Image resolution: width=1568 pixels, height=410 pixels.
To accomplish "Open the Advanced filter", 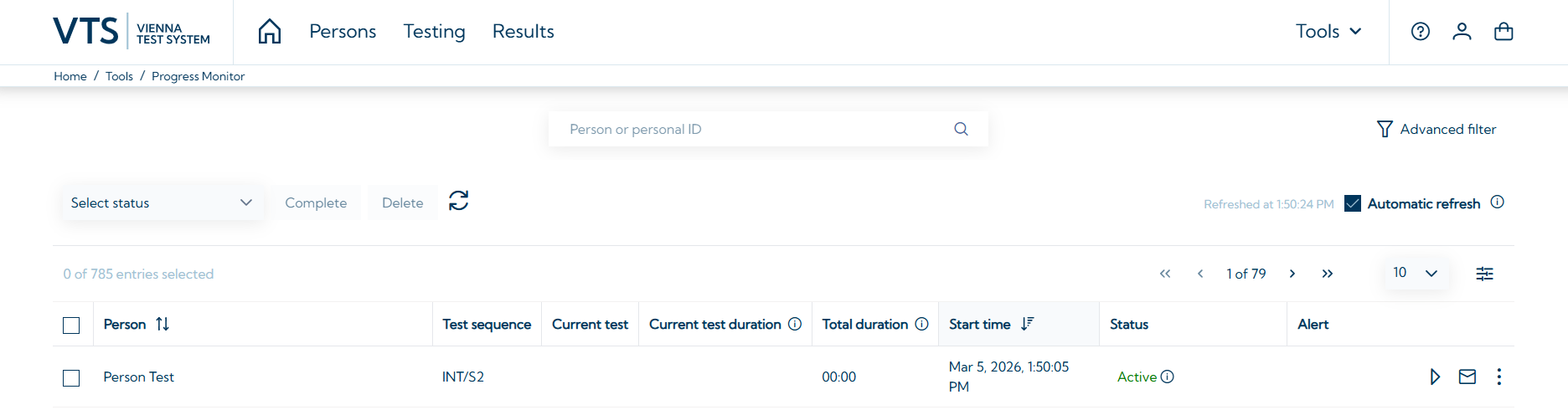I will [1436, 129].
